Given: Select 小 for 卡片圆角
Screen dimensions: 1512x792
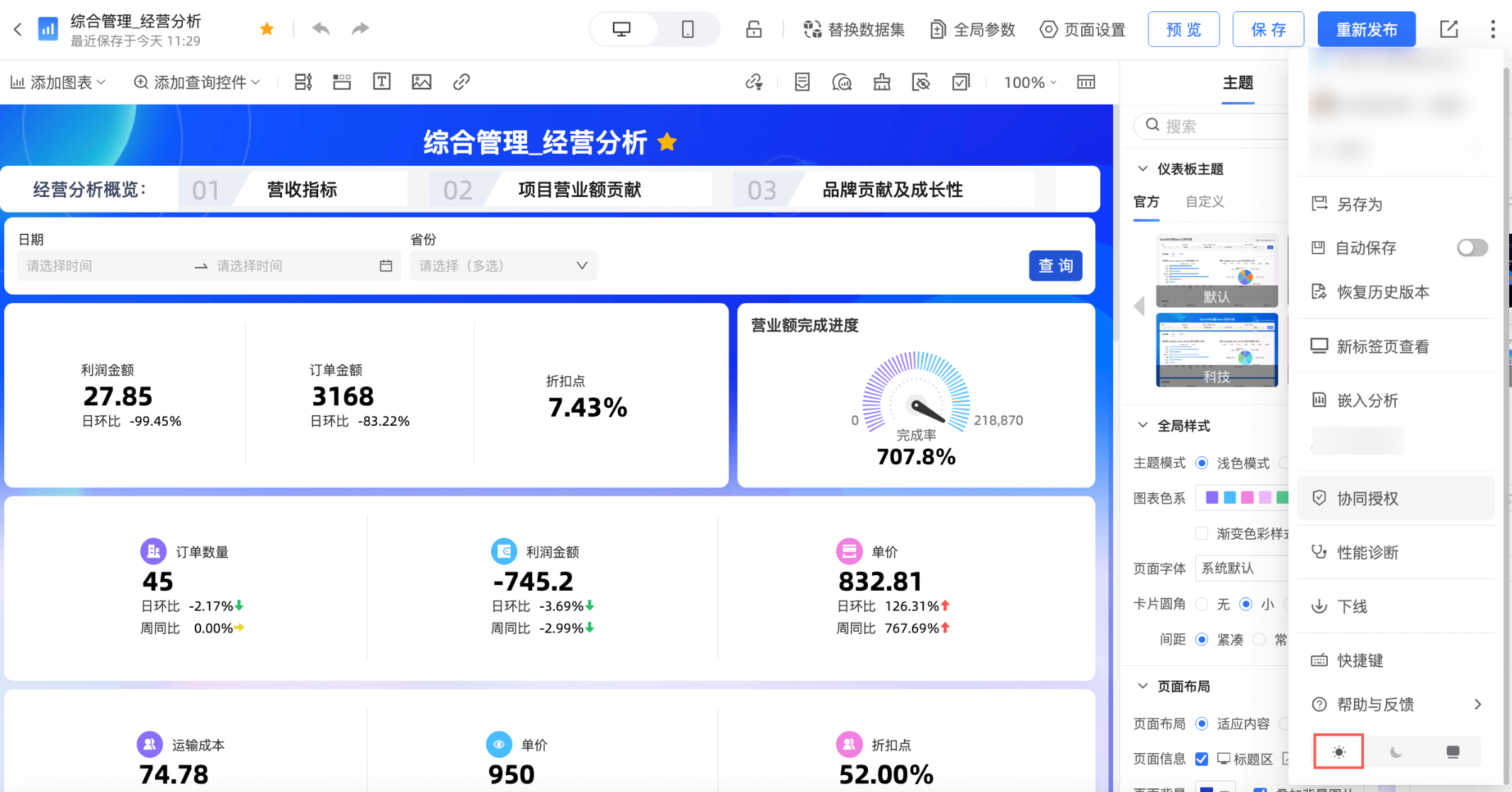Looking at the screenshot, I should tap(1246, 604).
